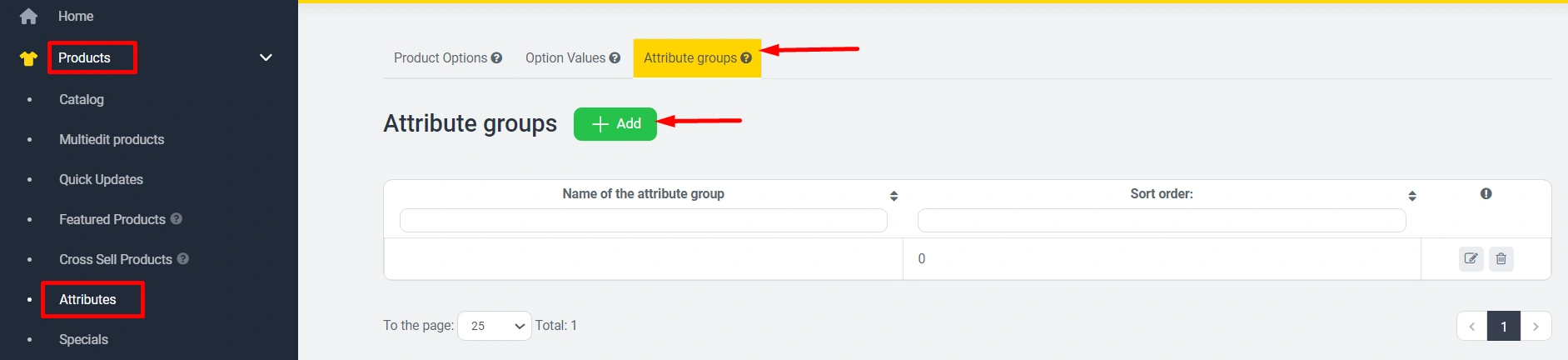The height and width of the screenshot is (360, 1568).
Task: Open the Catalog sidebar link
Action: point(82,99)
